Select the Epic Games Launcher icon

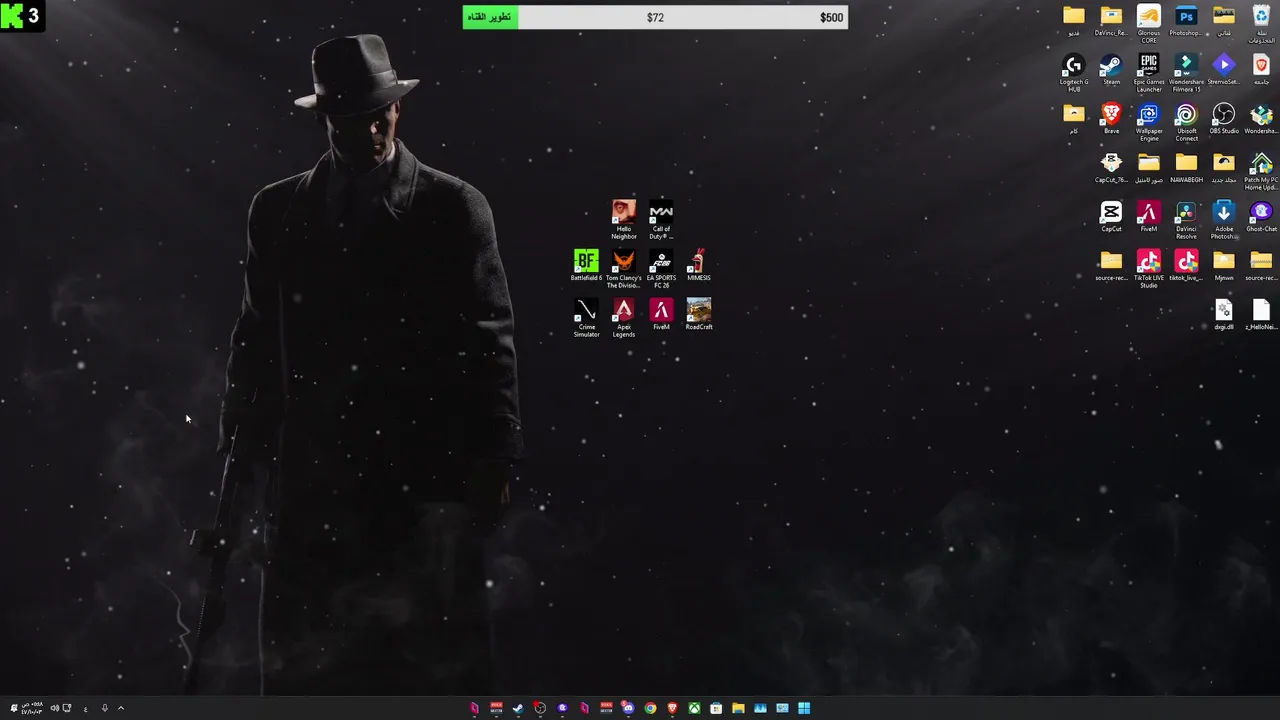pos(1149,73)
